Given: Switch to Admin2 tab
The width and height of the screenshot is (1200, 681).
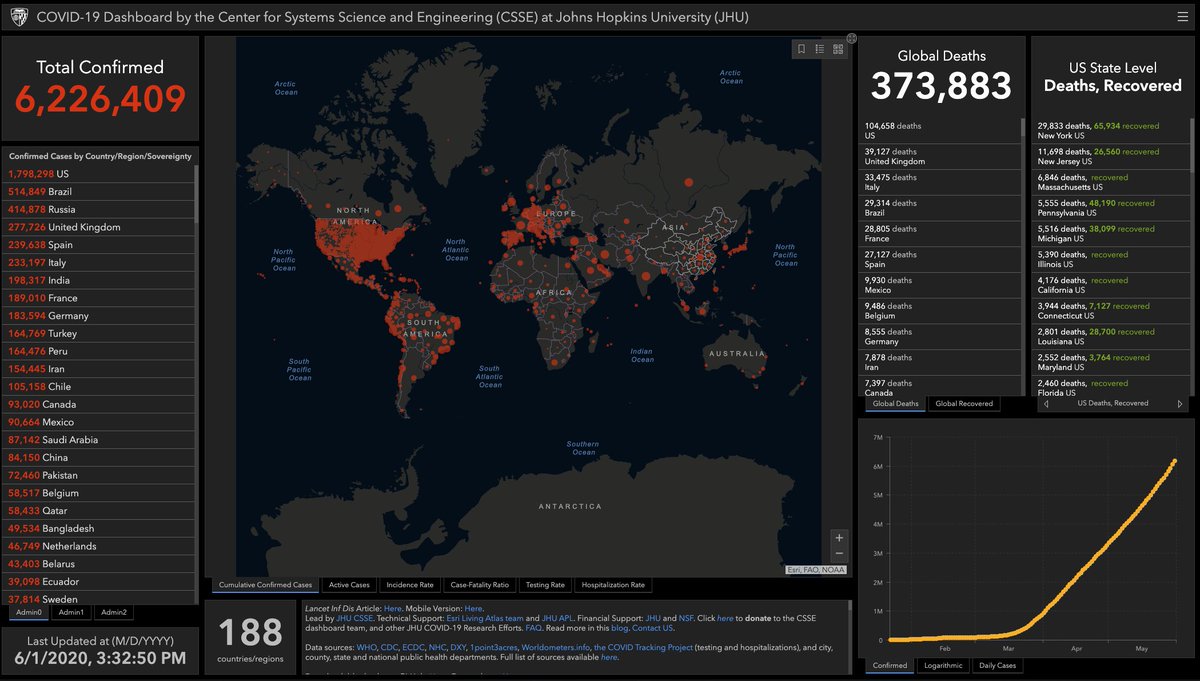Looking at the screenshot, I should point(113,612).
